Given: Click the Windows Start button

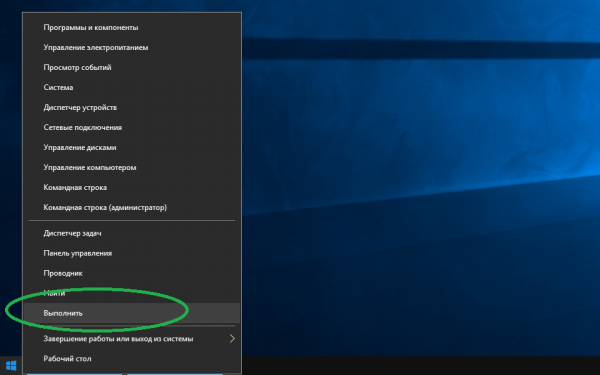Looking at the screenshot, I should pyautogui.click(x=11, y=365).
